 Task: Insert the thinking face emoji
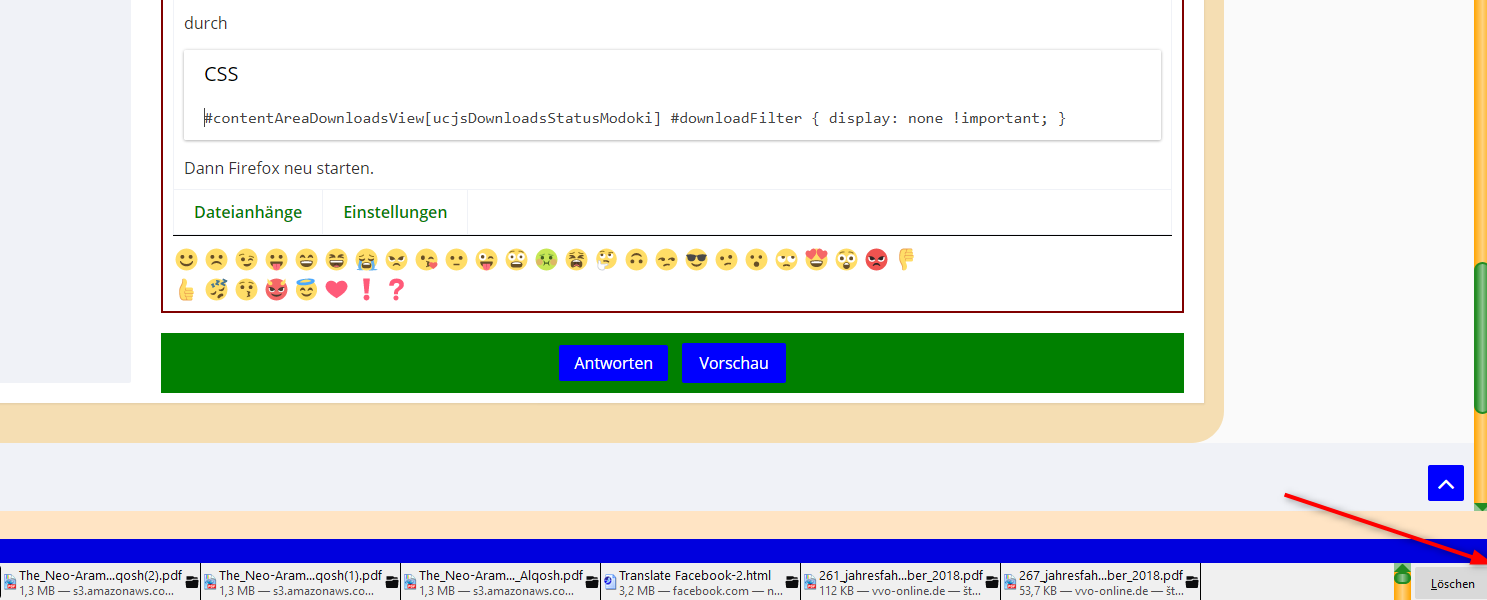point(606,260)
